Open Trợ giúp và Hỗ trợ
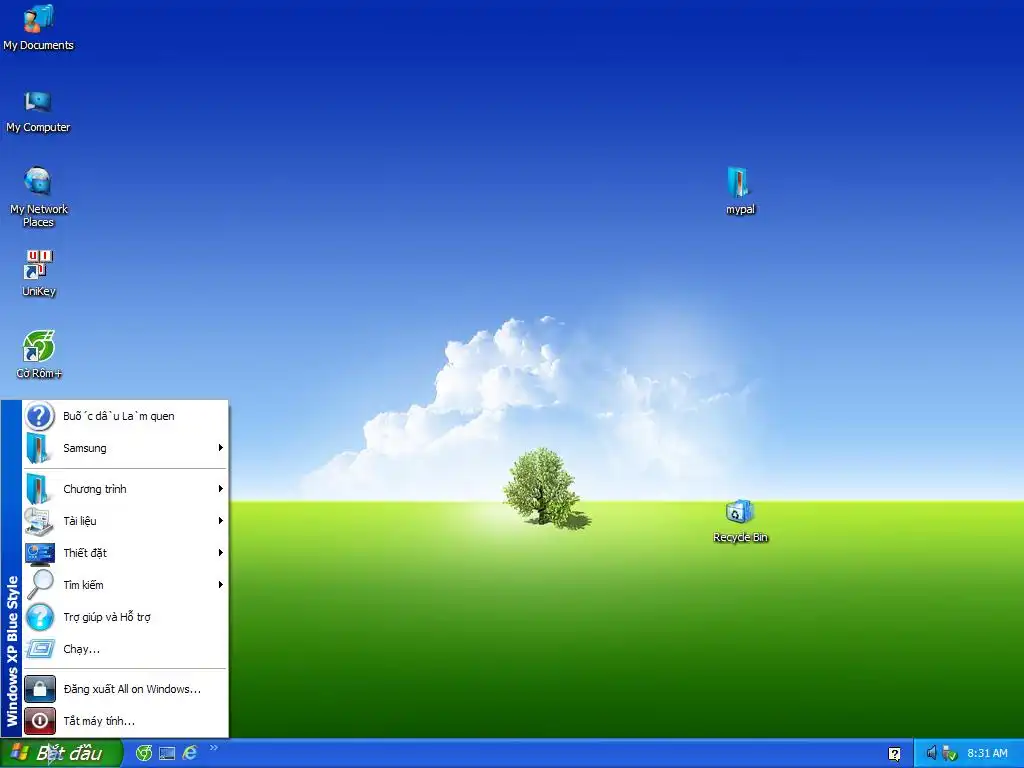Viewport: 1024px width, 768px height. click(125, 616)
